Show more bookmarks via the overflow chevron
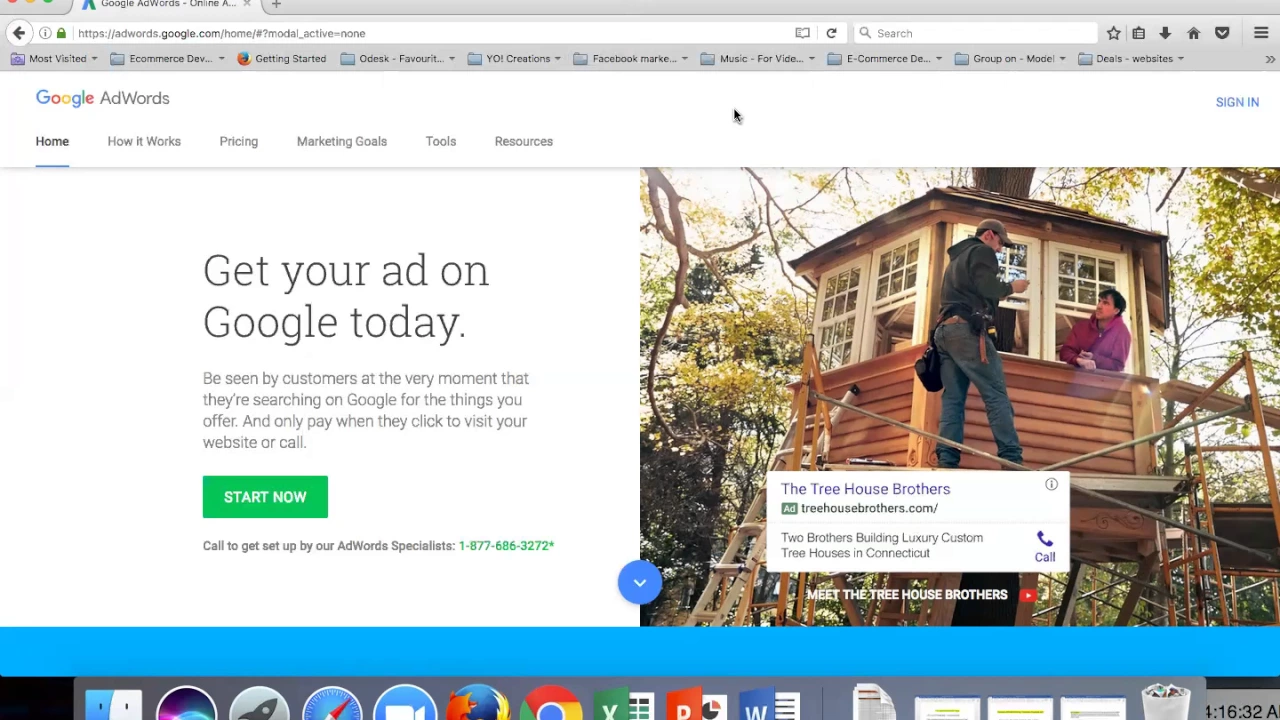This screenshot has height=720, width=1280. (1270, 59)
